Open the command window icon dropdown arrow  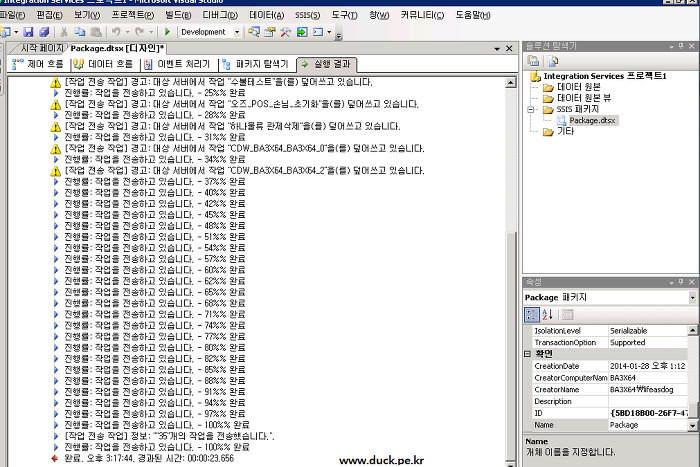click(329, 32)
